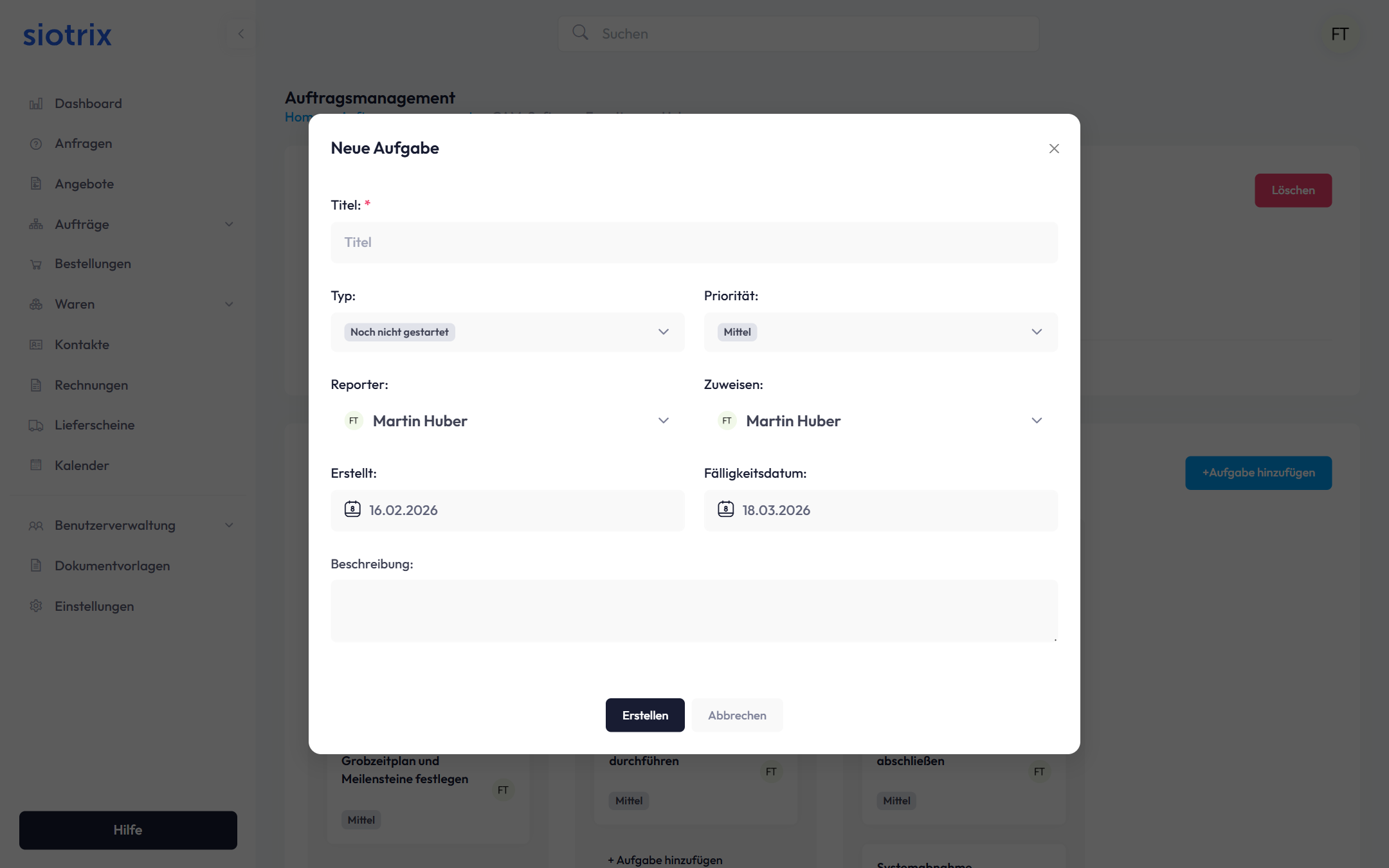The image size is (1389, 868).
Task: Focus the Titel input field
Action: (694, 242)
